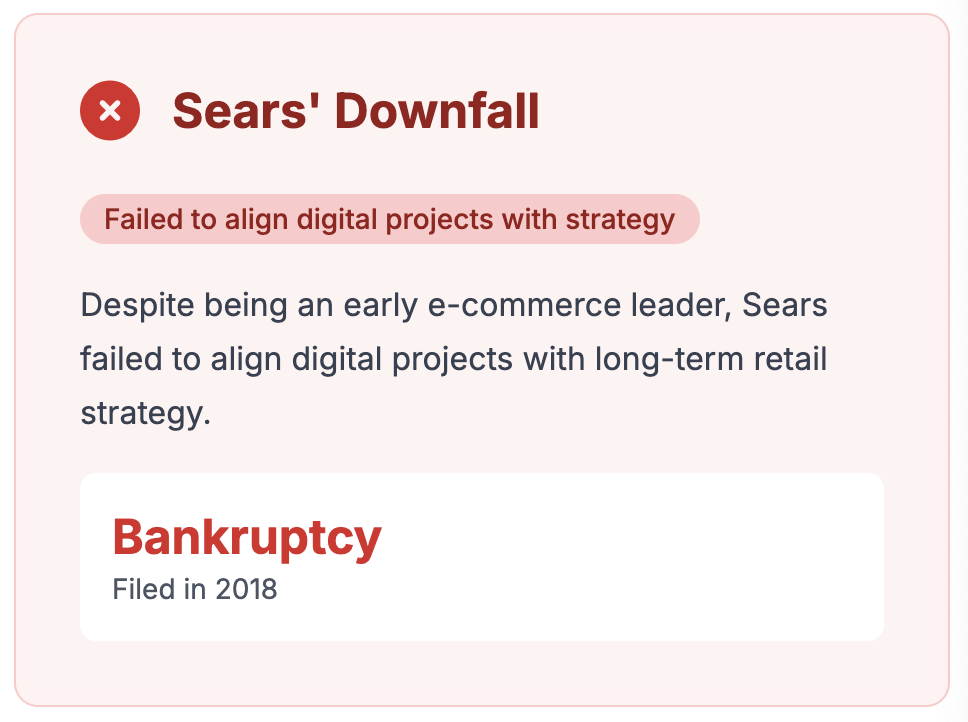This screenshot has width=968, height=722.
Task: Click the red X circle icon
Action: (110, 110)
